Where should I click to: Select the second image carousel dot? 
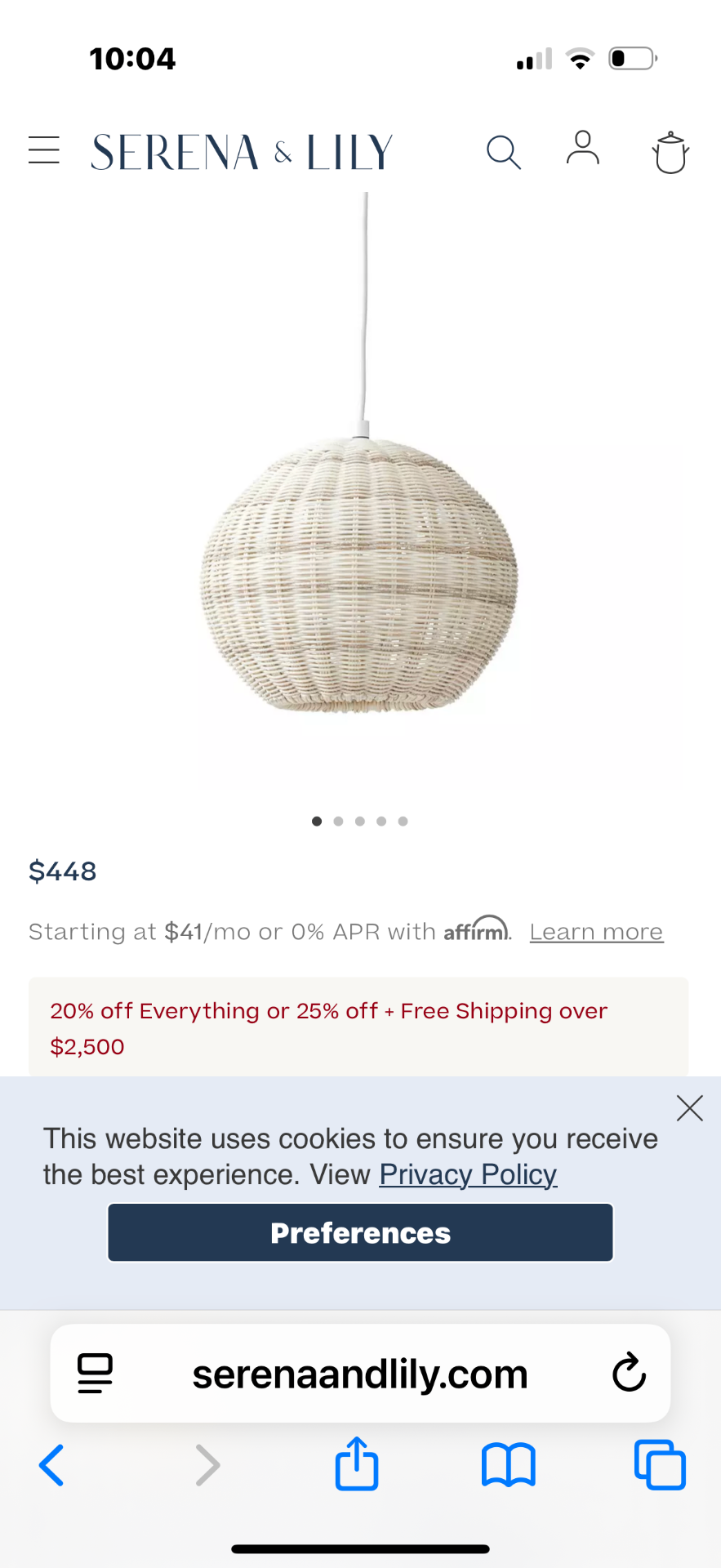pyautogui.click(x=338, y=822)
